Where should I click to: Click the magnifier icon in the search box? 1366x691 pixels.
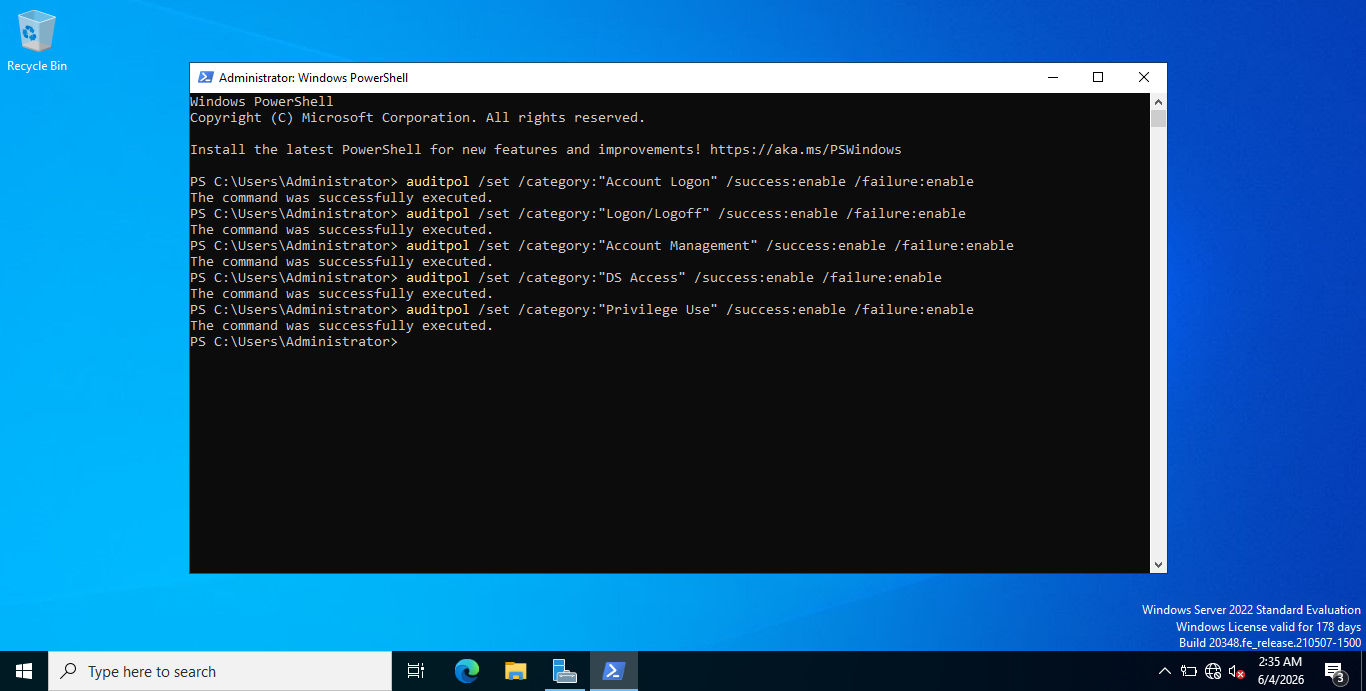pyautogui.click(x=69, y=671)
